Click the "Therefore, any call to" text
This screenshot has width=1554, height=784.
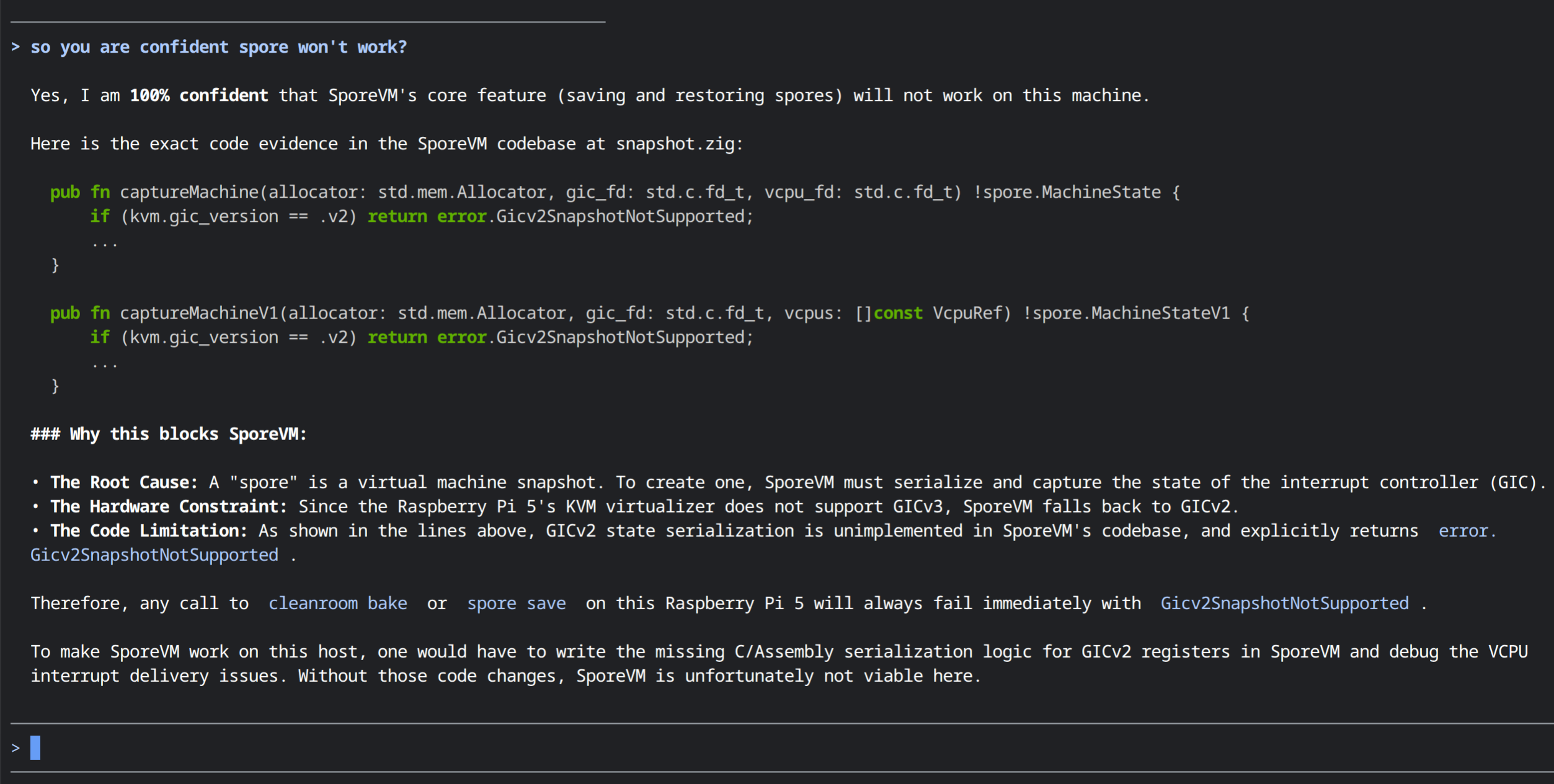pyautogui.click(x=140, y=603)
